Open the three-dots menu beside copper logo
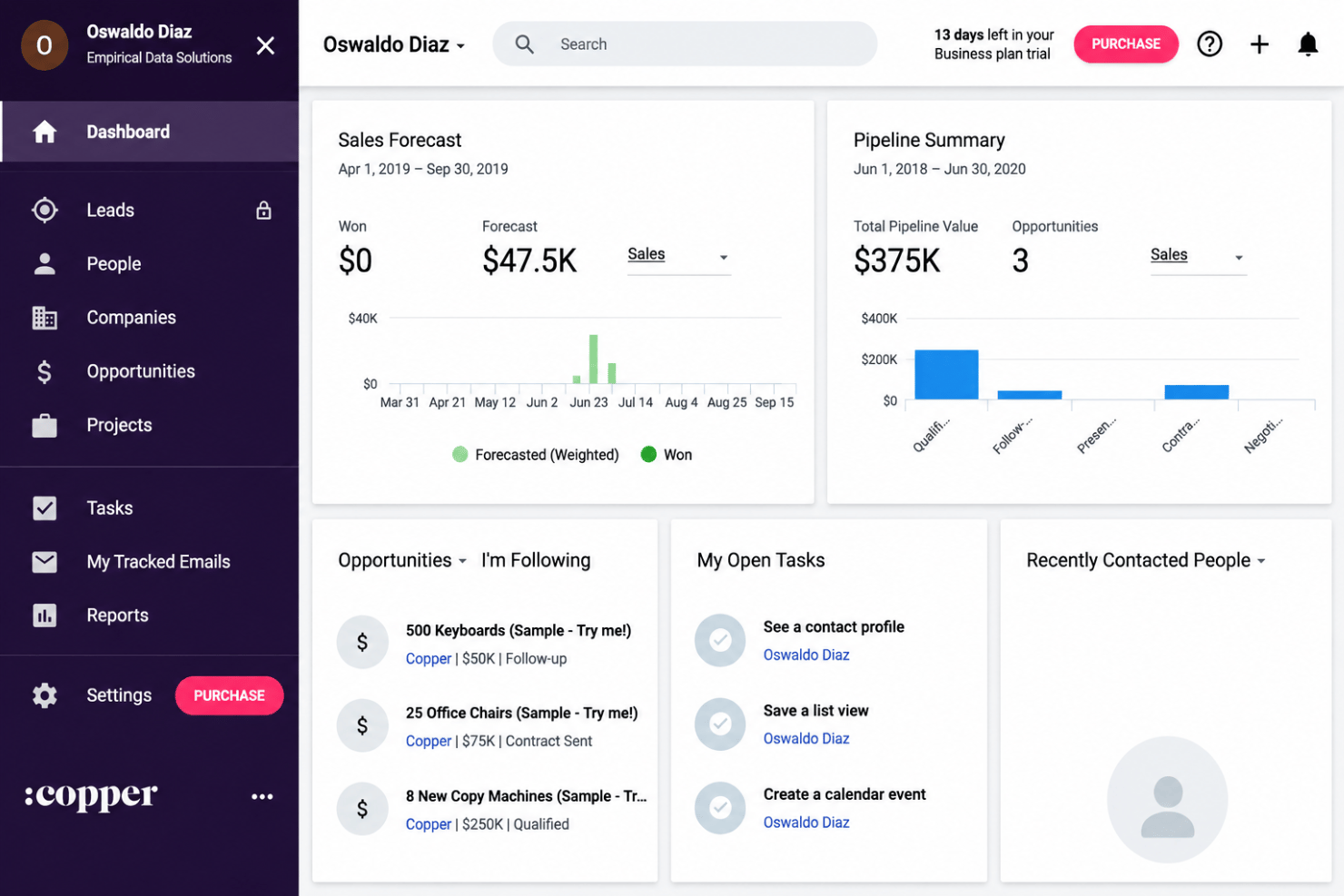 262,796
